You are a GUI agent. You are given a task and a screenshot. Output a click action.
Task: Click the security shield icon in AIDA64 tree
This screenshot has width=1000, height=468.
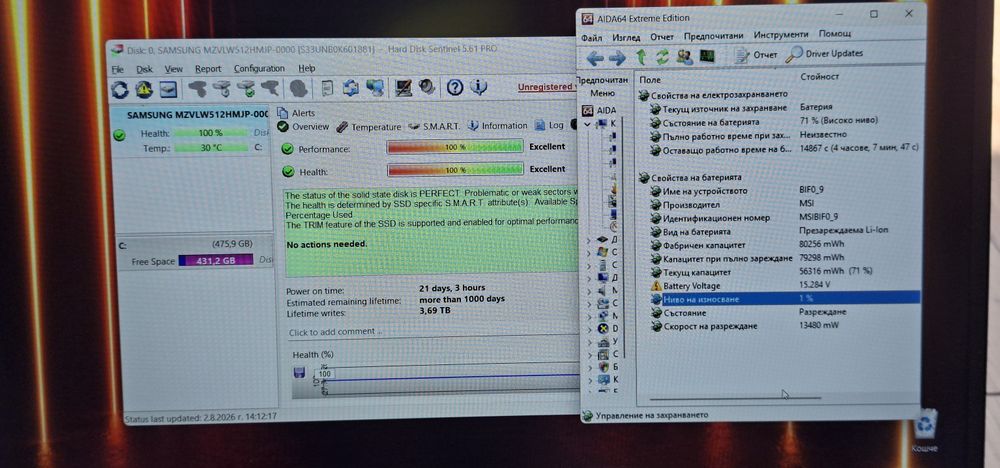[602, 367]
